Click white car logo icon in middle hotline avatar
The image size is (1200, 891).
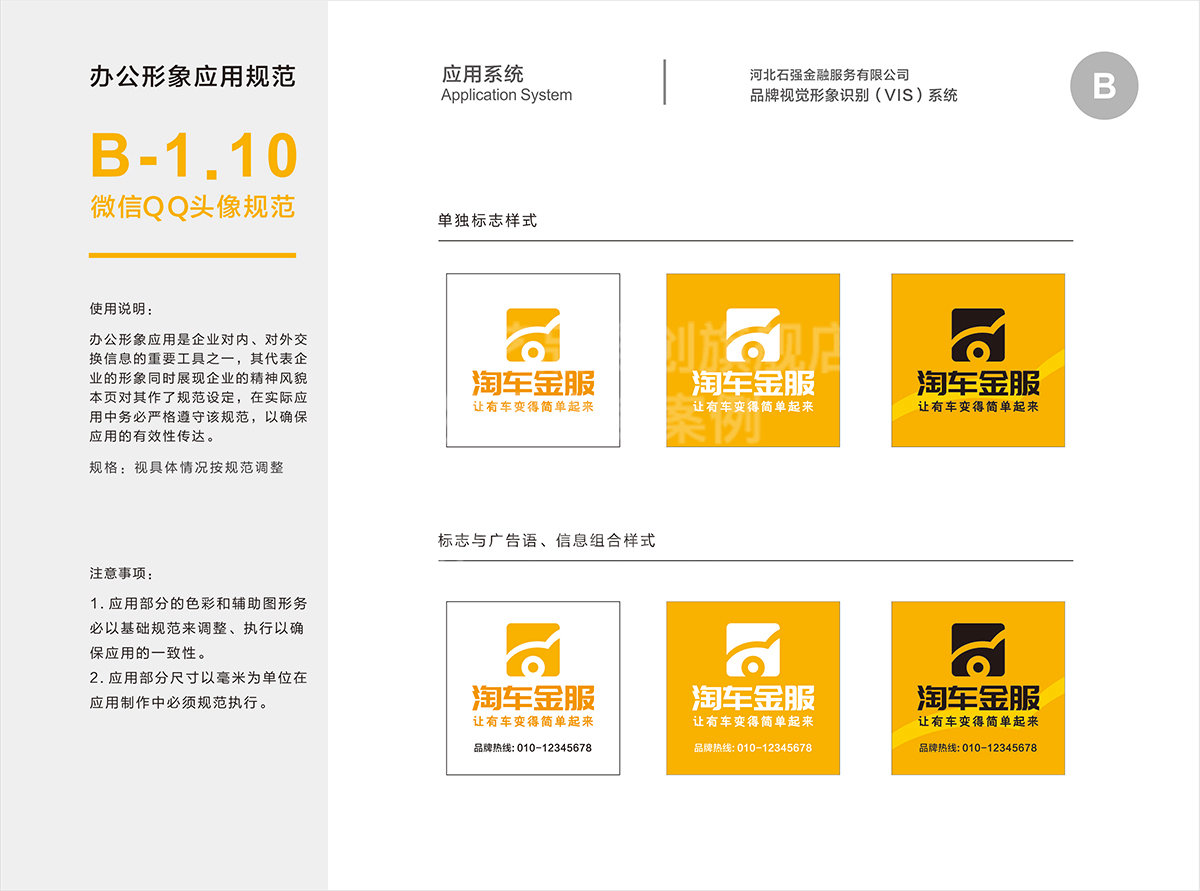[x=753, y=652]
